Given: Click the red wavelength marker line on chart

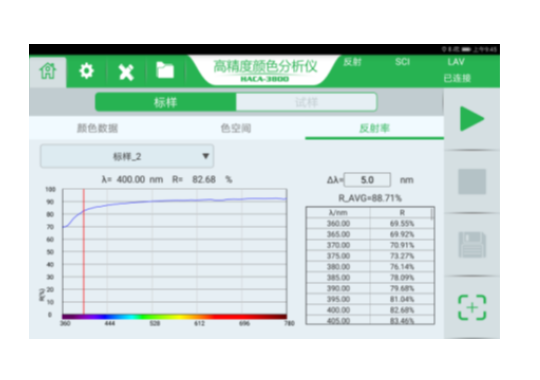Looking at the screenshot, I should pyautogui.click(x=84, y=251).
